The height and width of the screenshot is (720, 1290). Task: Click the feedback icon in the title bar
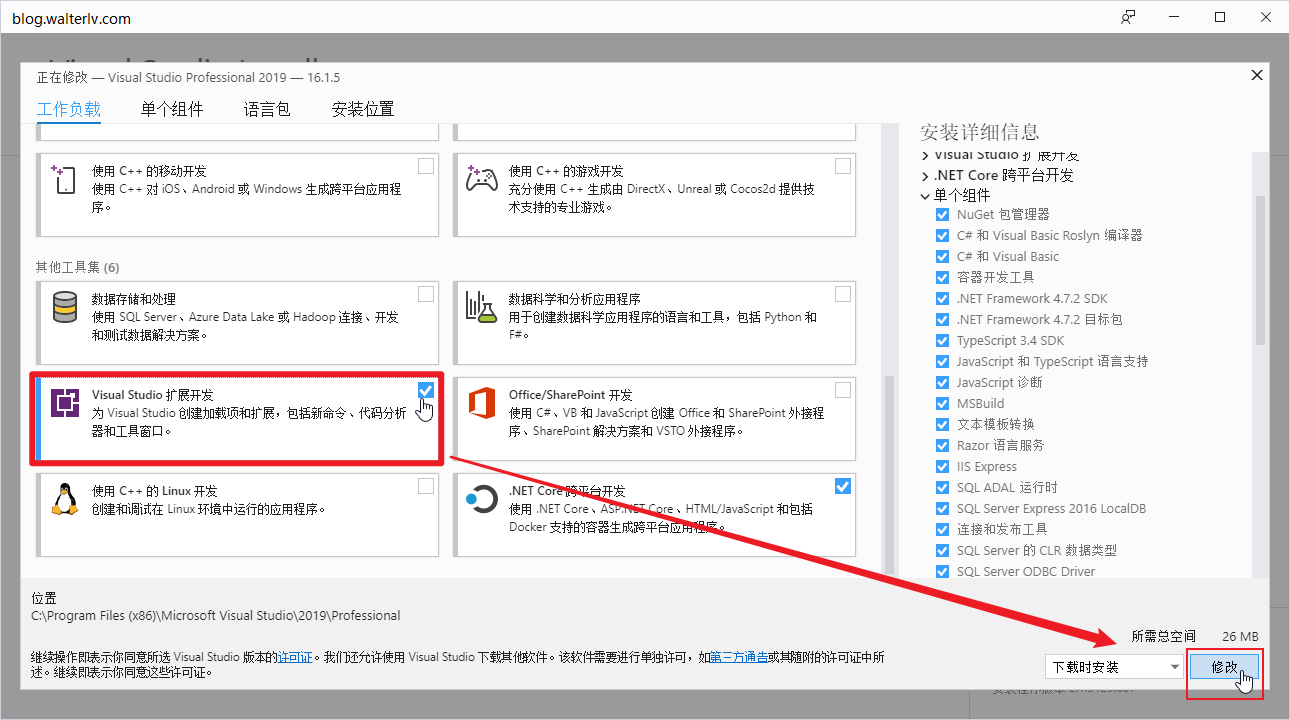click(1128, 18)
